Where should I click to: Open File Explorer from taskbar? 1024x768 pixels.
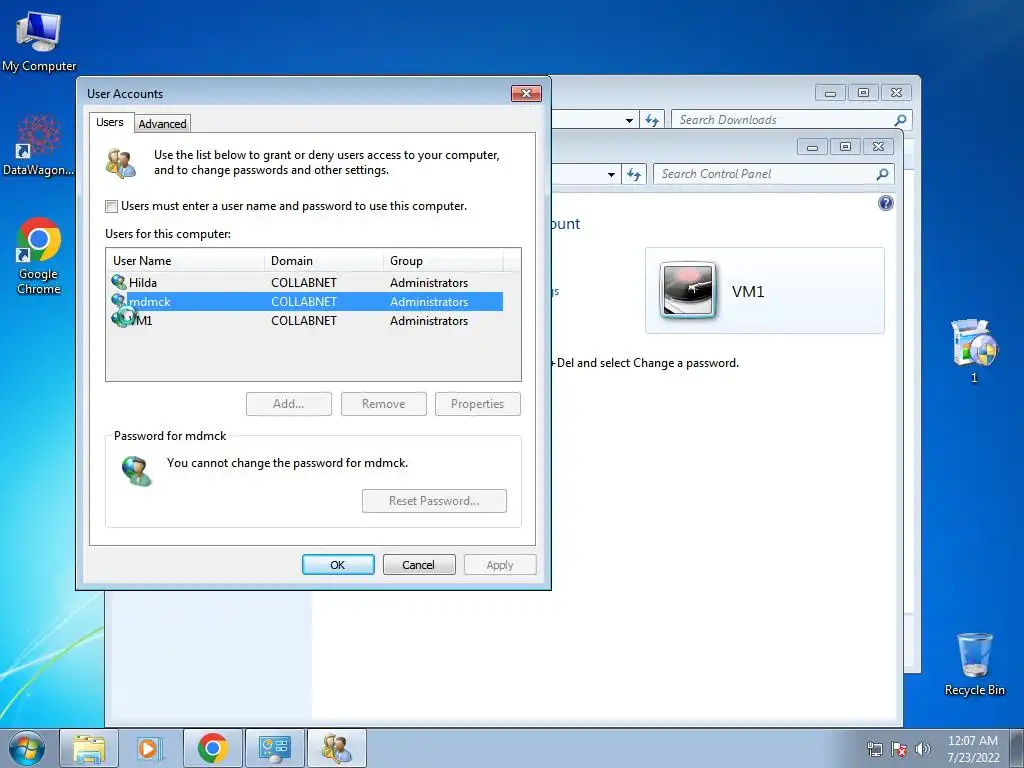(89, 748)
